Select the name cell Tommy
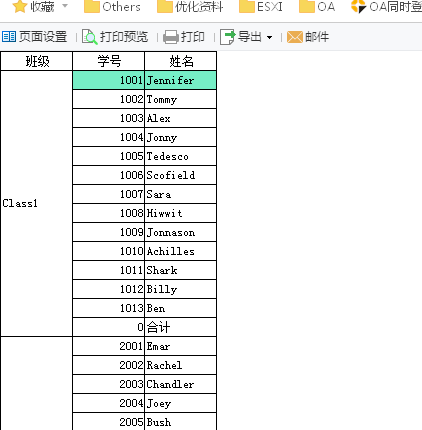The width and height of the screenshot is (422, 430). point(181,99)
